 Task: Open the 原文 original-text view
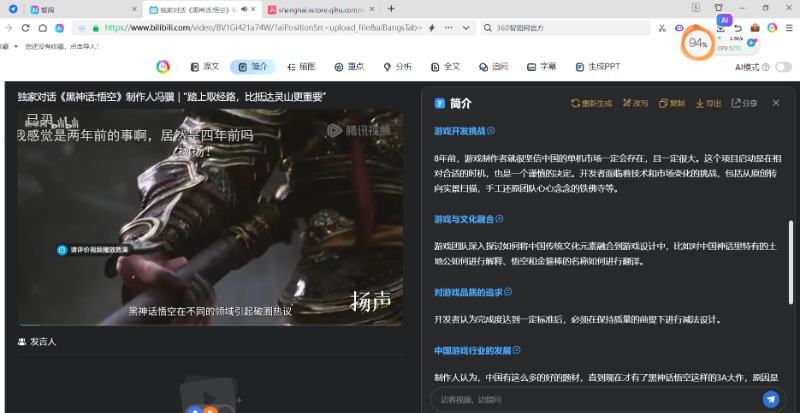(x=205, y=67)
